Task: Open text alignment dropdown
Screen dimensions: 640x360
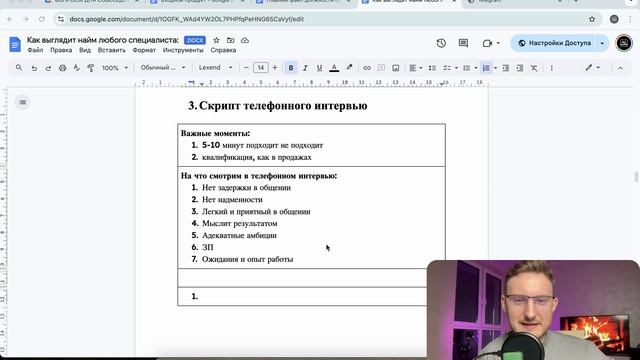Action: coord(416,68)
